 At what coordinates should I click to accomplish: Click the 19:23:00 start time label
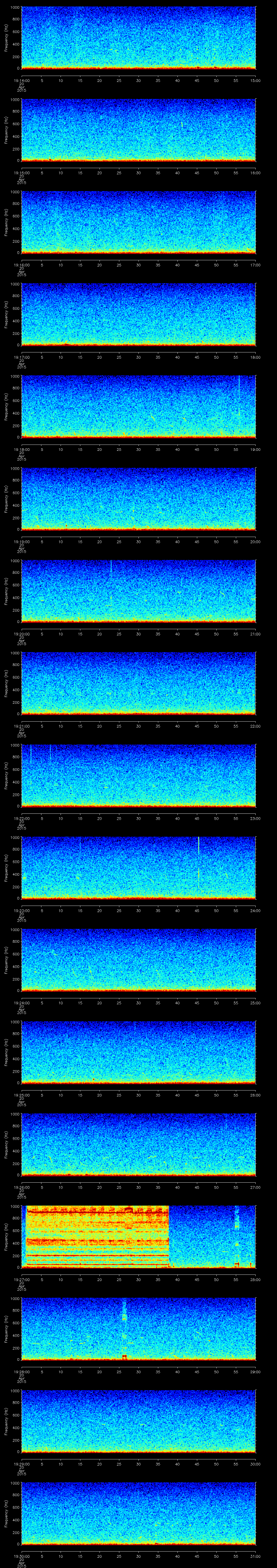[21, 910]
